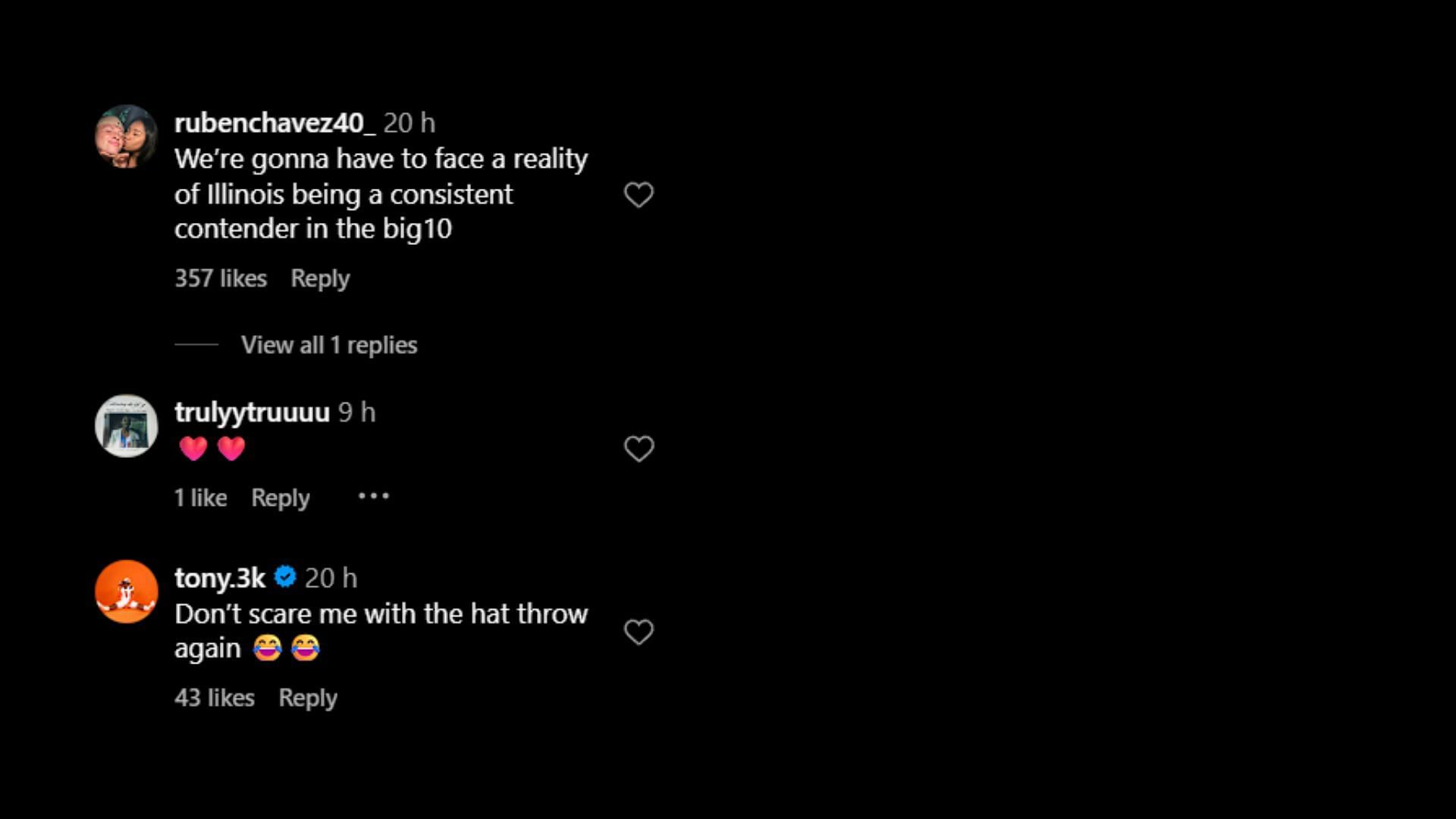View the 357 likes list
Image resolution: width=1456 pixels, height=819 pixels.
(221, 278)
